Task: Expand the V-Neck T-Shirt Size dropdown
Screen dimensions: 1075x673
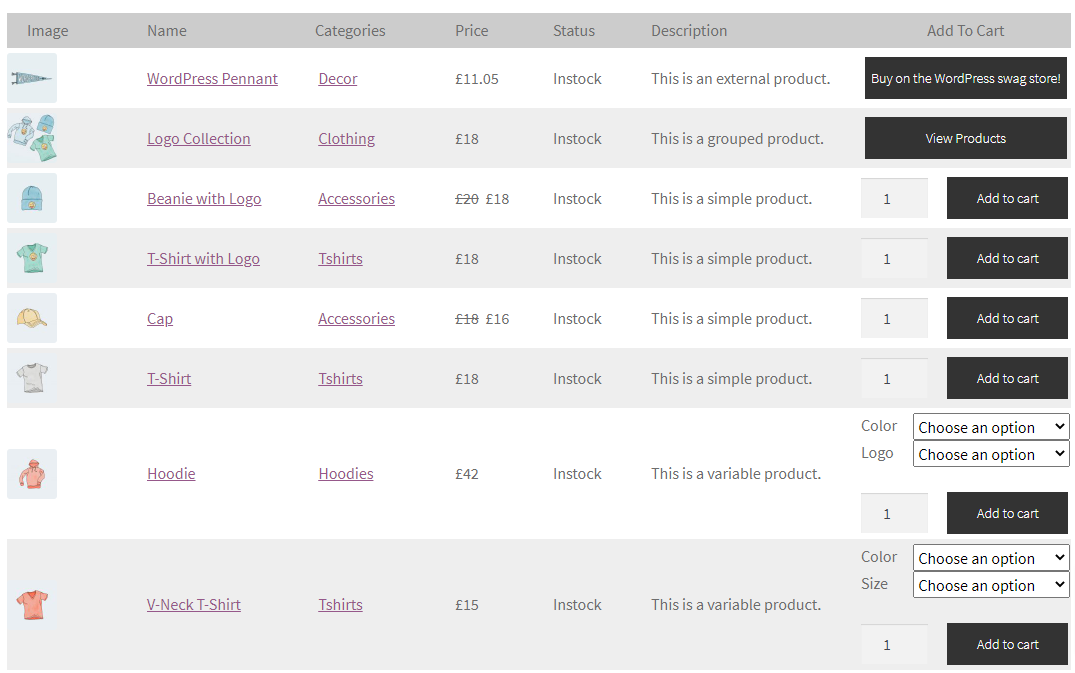Action: click(991, 585)
